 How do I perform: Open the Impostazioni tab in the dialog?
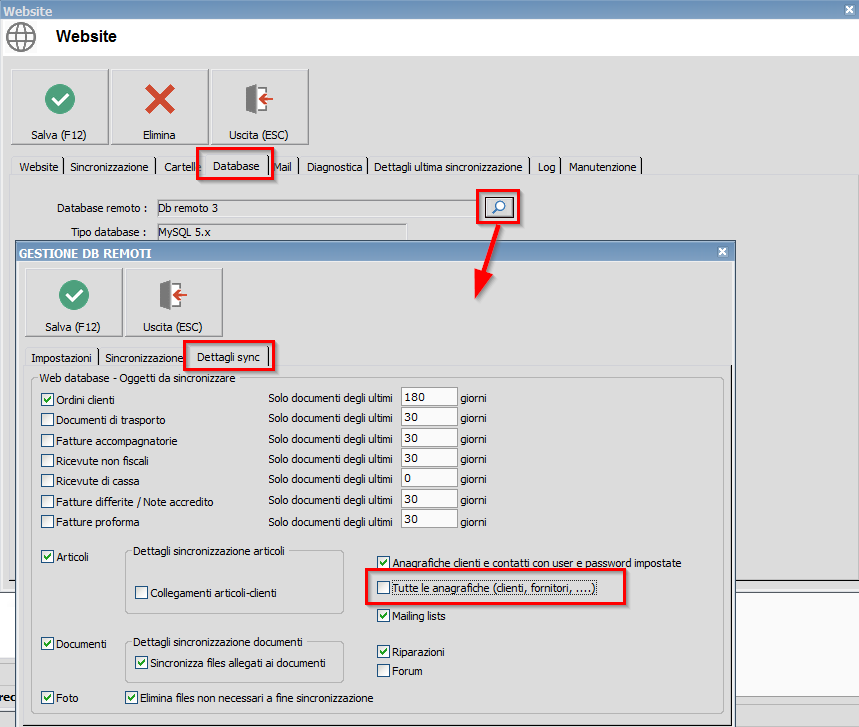[x=61, y=358]
